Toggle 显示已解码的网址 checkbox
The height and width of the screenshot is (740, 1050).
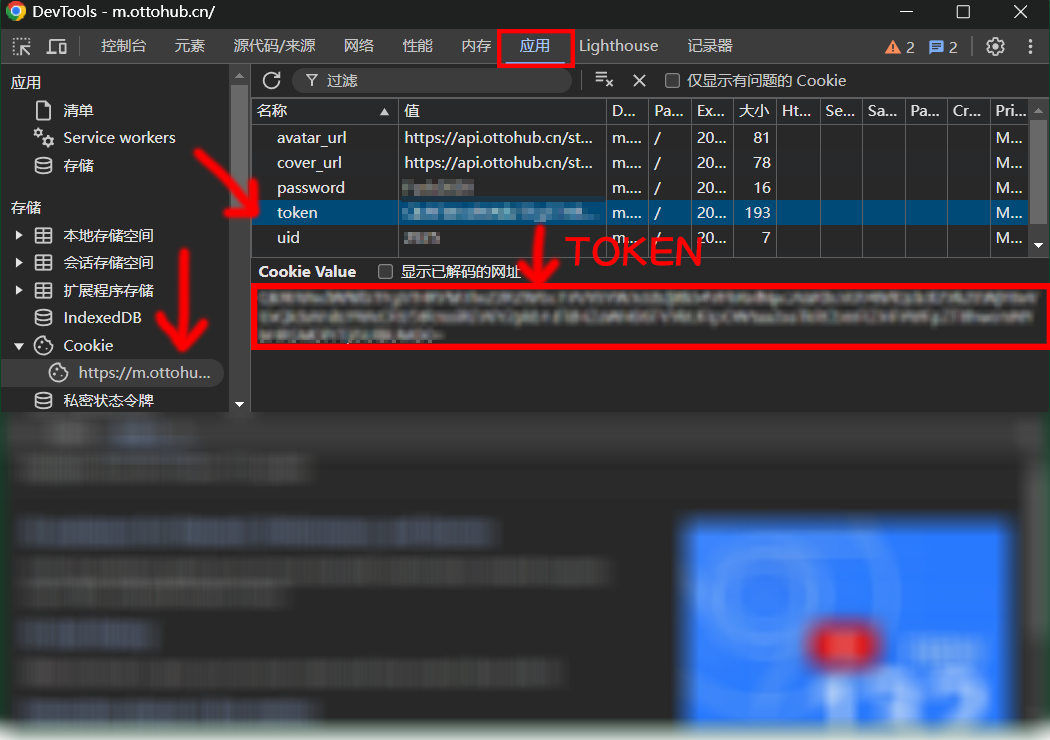[x=385, y=271]
